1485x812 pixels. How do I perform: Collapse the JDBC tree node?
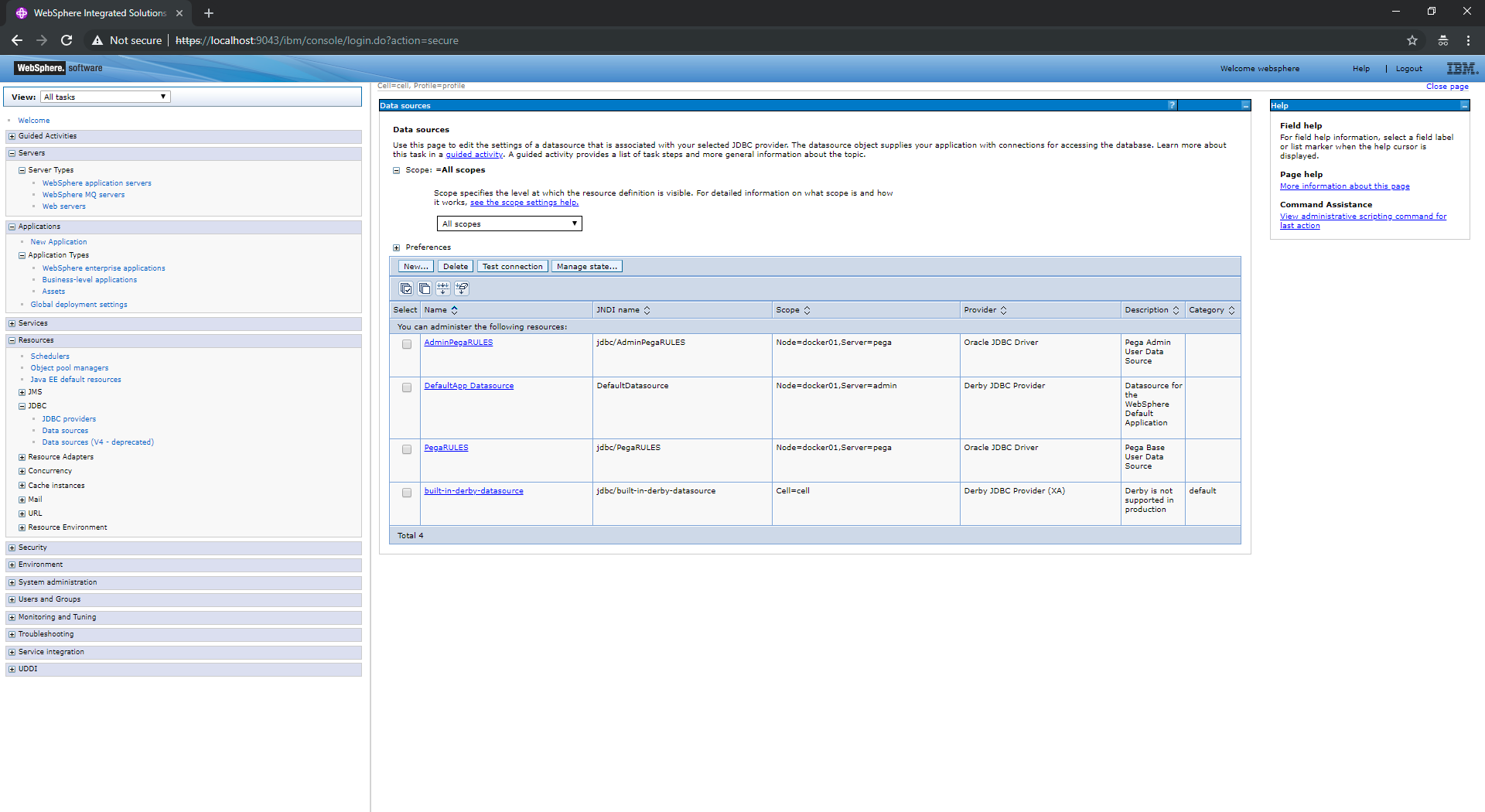tap(22, 406)
